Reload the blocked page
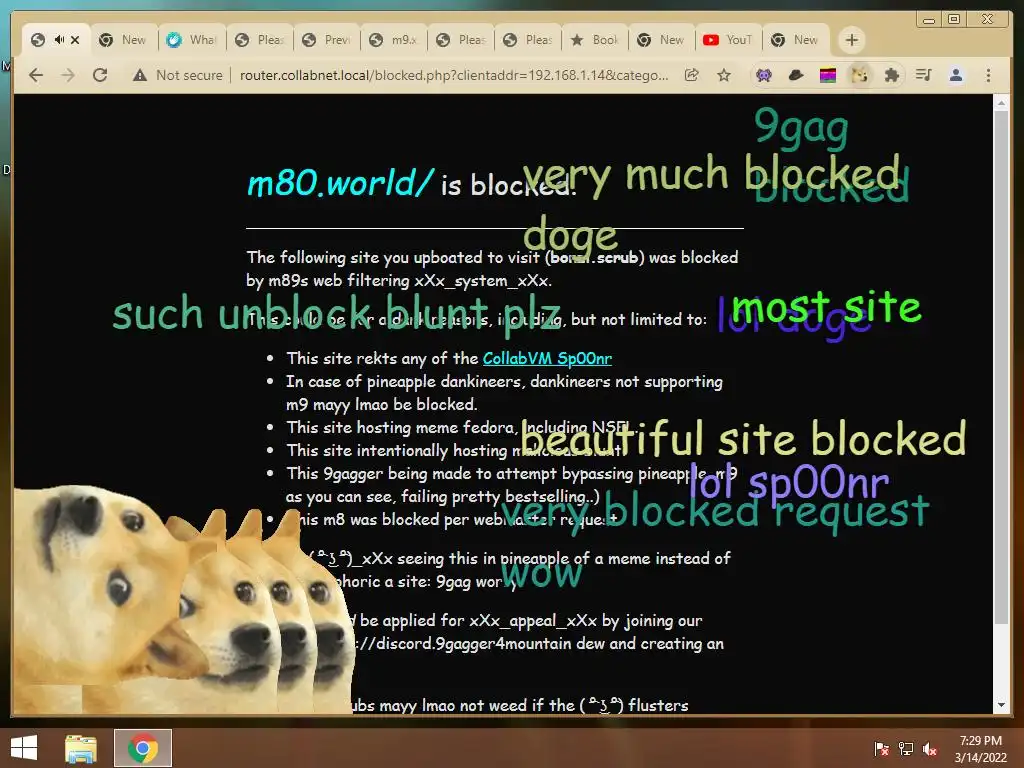Image resolution: width=1024 pixels, height=768 pixels. (x=100, y=75)
